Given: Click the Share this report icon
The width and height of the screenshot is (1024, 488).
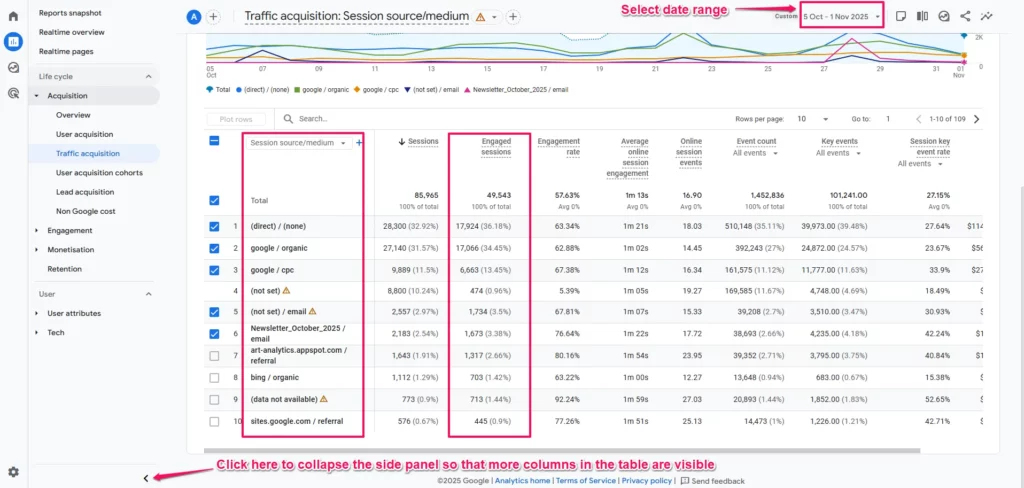Looking at the screenshot, I should (x=965, y=16).
